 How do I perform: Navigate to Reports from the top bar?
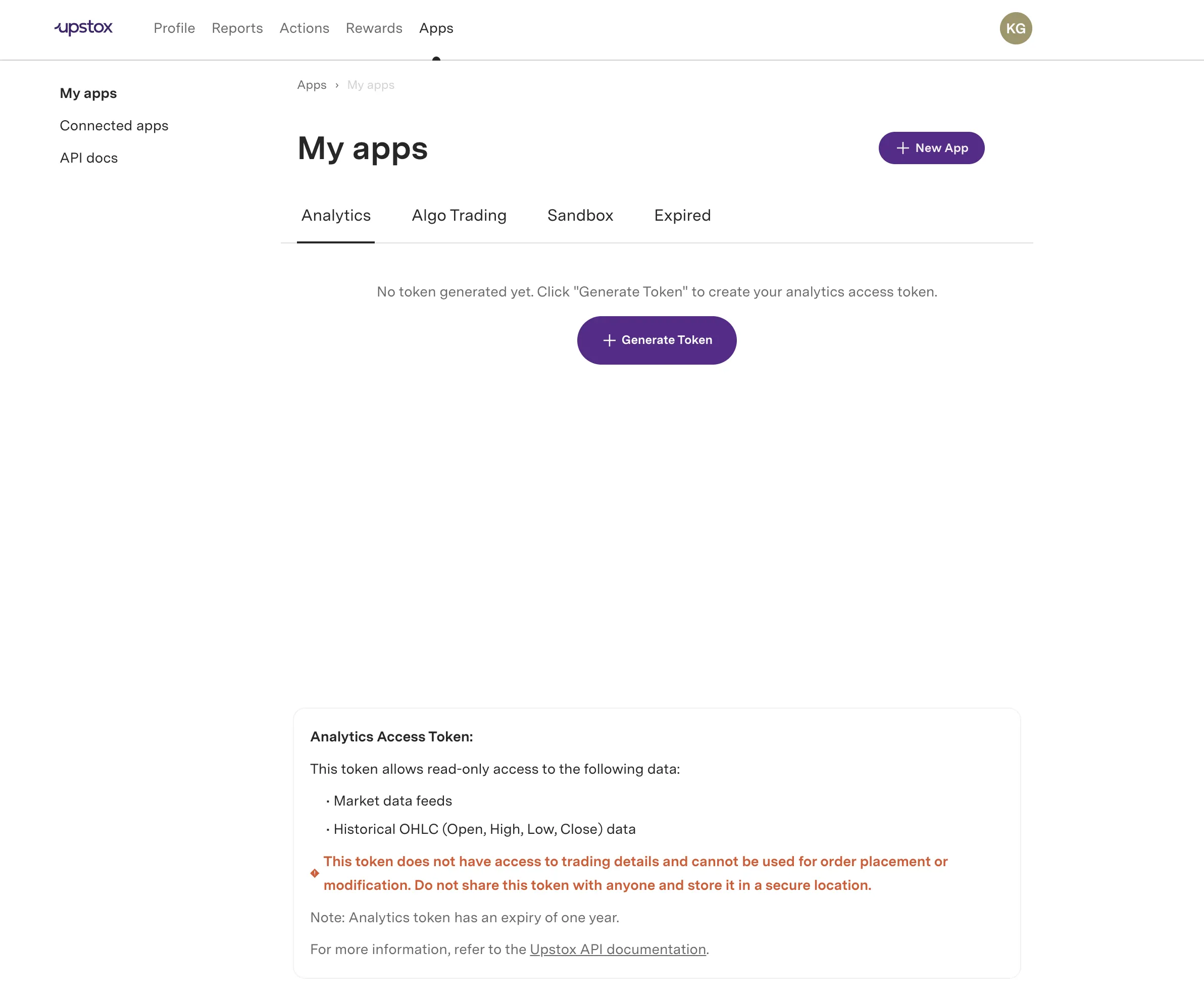click(237, 28)
